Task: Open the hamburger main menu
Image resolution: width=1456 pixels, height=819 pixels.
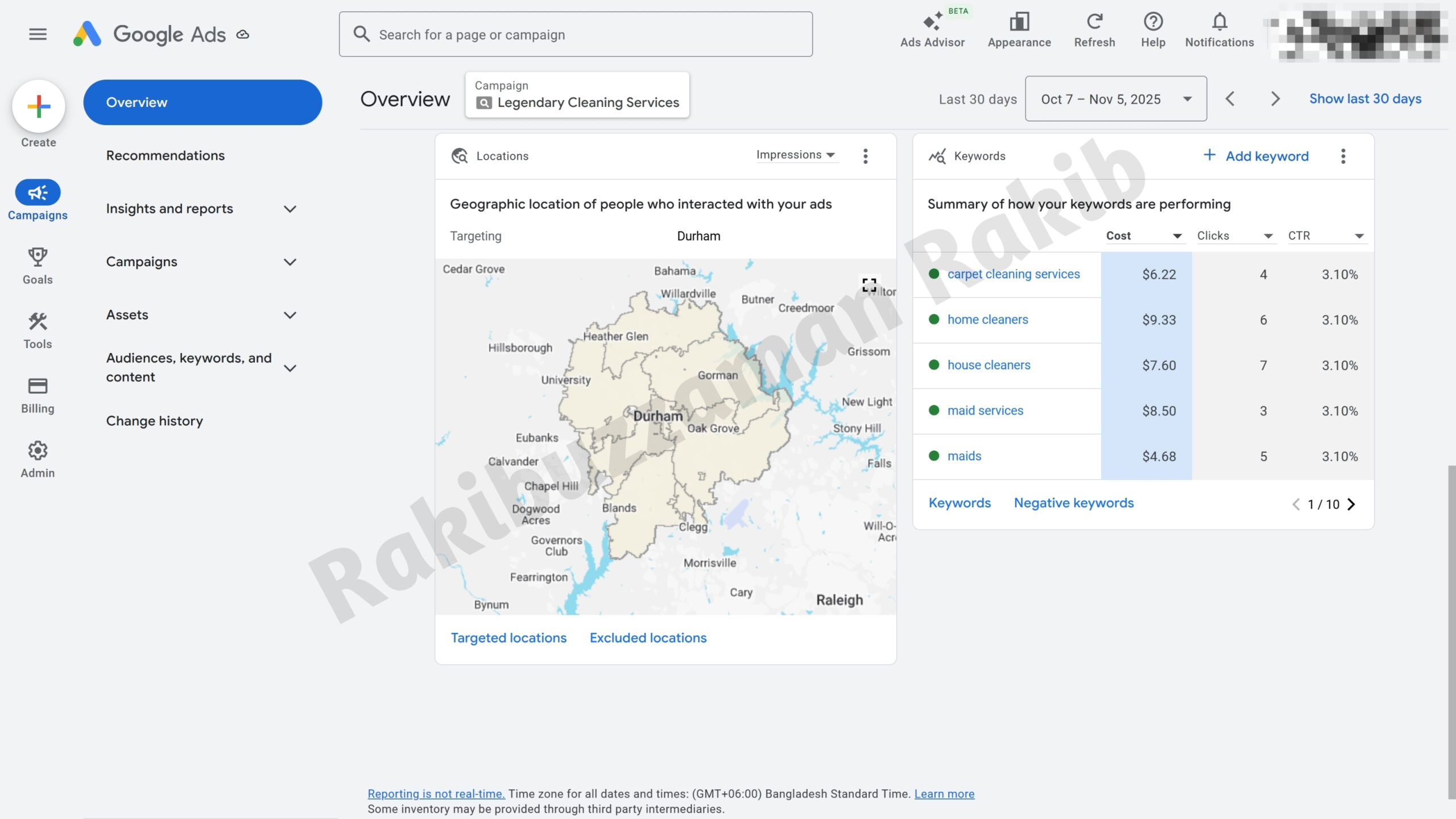Action: click(38, 34)
